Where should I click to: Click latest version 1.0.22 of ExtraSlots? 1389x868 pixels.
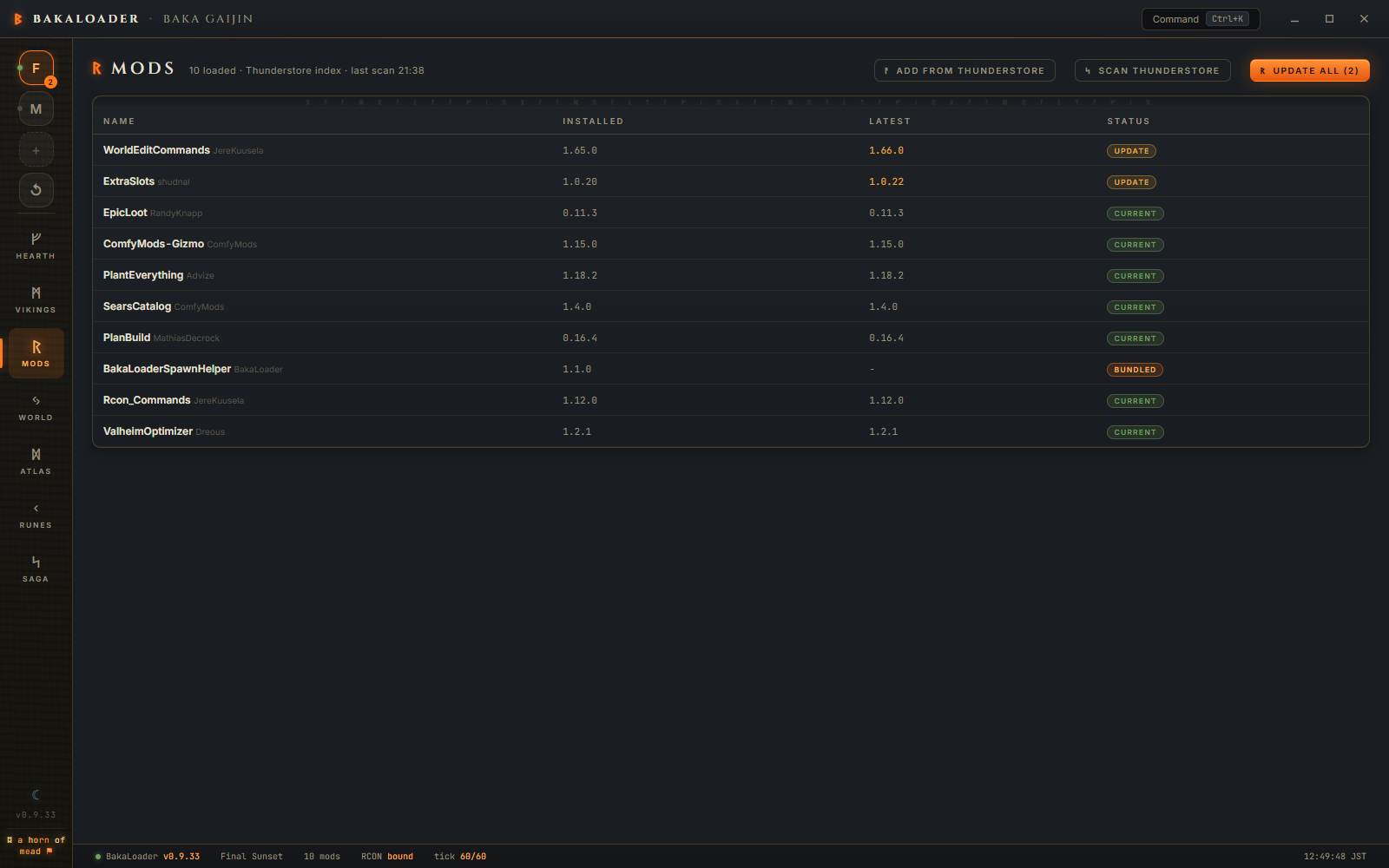(x=886, y=182)
